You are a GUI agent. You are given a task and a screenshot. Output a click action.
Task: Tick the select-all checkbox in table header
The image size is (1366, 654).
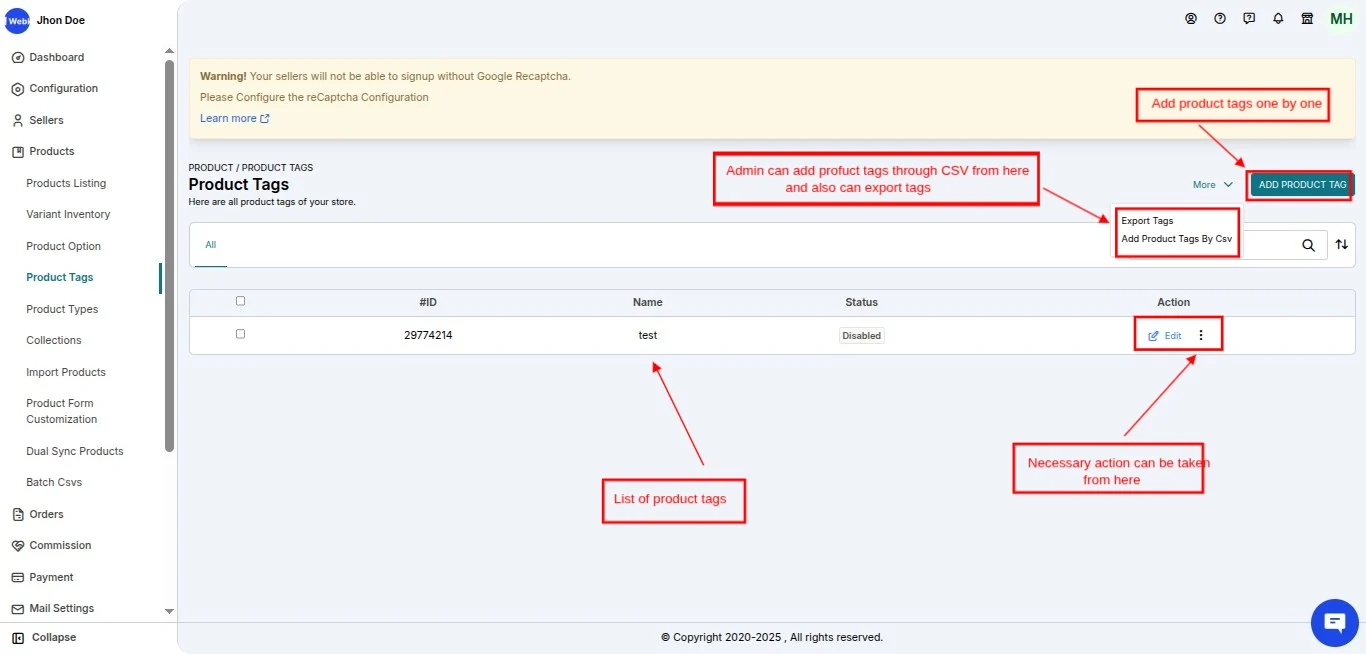pos(240,301)
